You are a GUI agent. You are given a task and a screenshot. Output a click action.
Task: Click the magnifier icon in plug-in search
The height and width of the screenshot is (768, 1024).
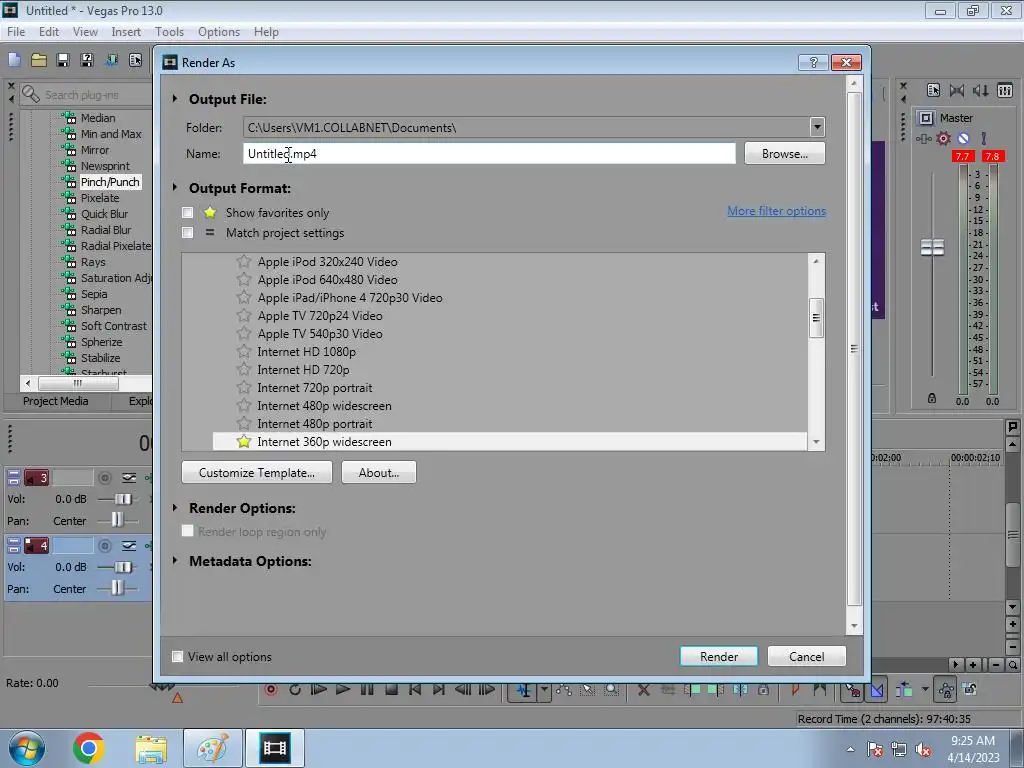tap(31, 94)
